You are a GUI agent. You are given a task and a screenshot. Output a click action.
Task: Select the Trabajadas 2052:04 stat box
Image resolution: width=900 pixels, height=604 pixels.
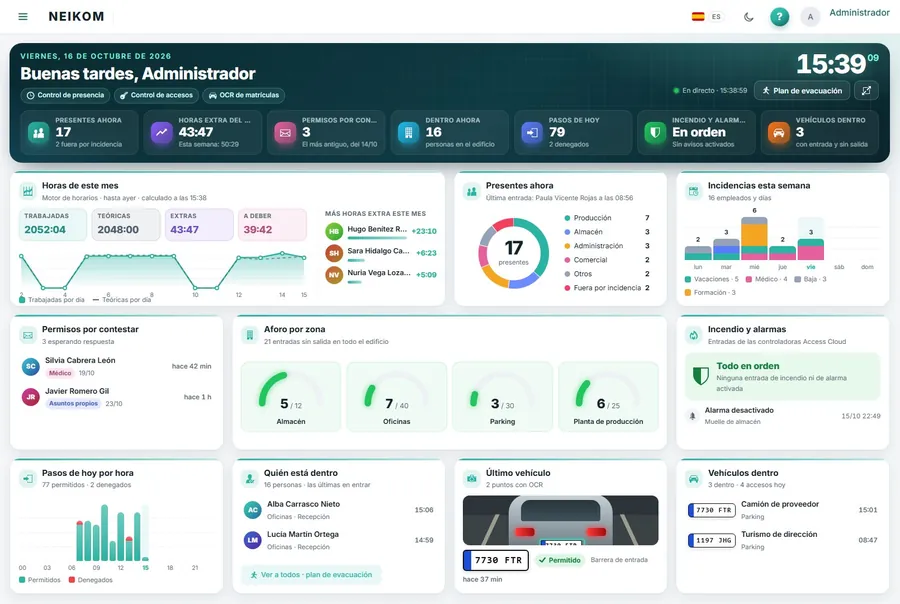[x=53, y=224]
